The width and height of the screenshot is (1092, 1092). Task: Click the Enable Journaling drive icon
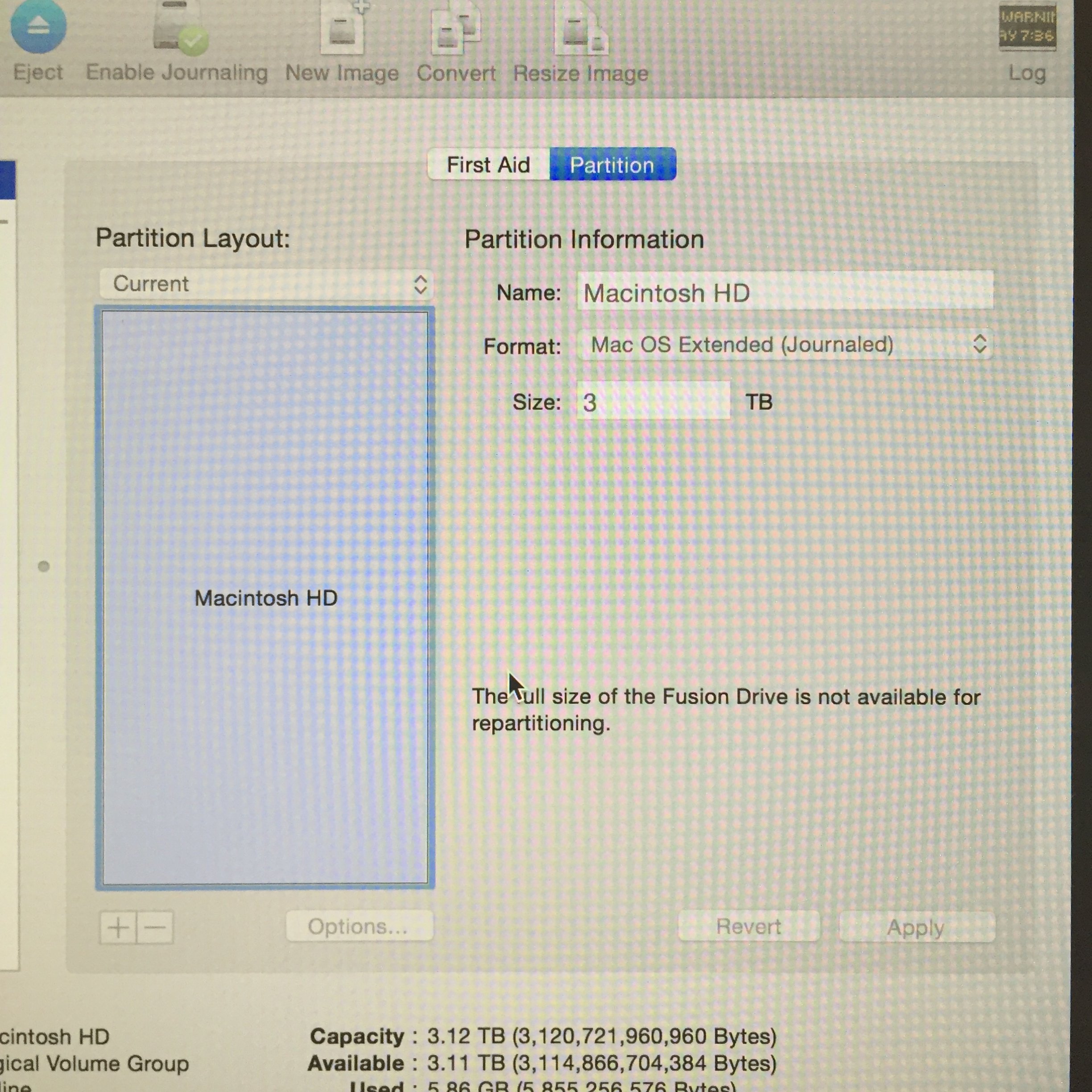point(180,27)
